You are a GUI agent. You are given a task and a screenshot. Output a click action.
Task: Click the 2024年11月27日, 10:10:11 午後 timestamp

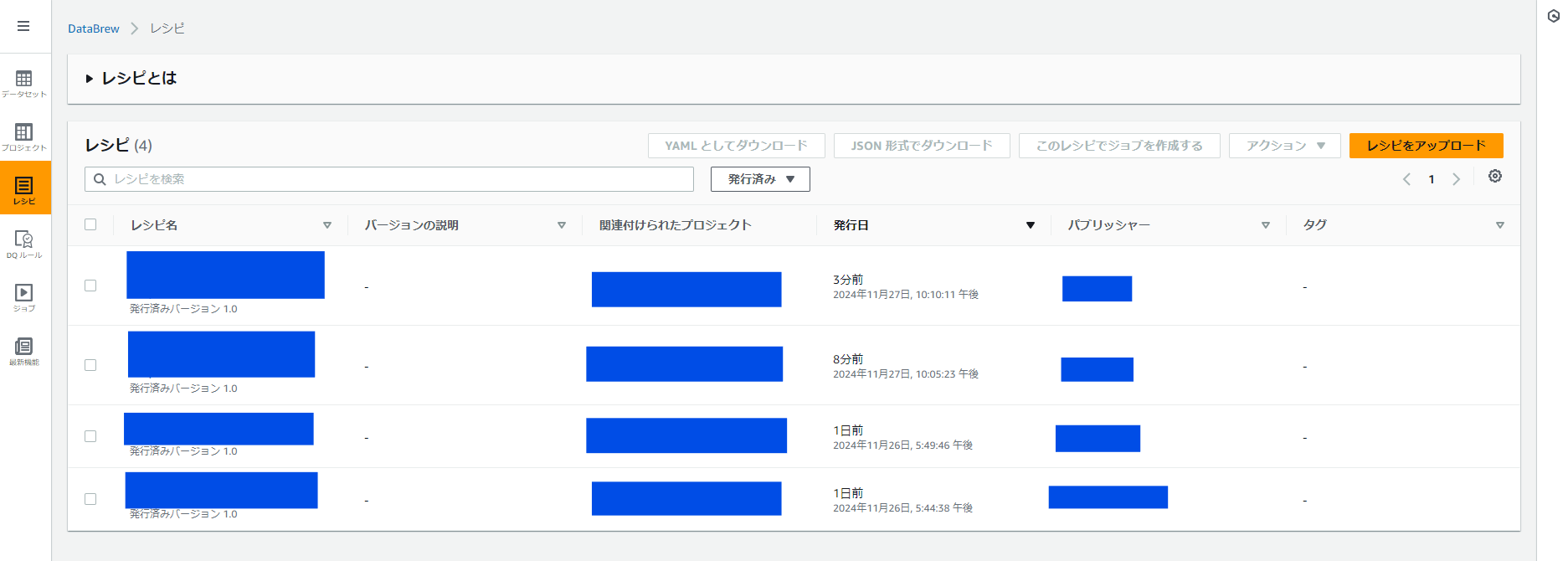coord(906,295)
